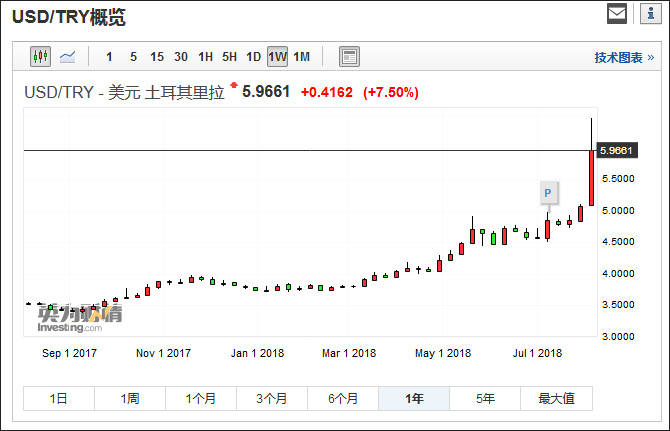Click the info icon at top right
Viewport: 670px width, 431px height.
pyautogui.click(x=650, y=14)
